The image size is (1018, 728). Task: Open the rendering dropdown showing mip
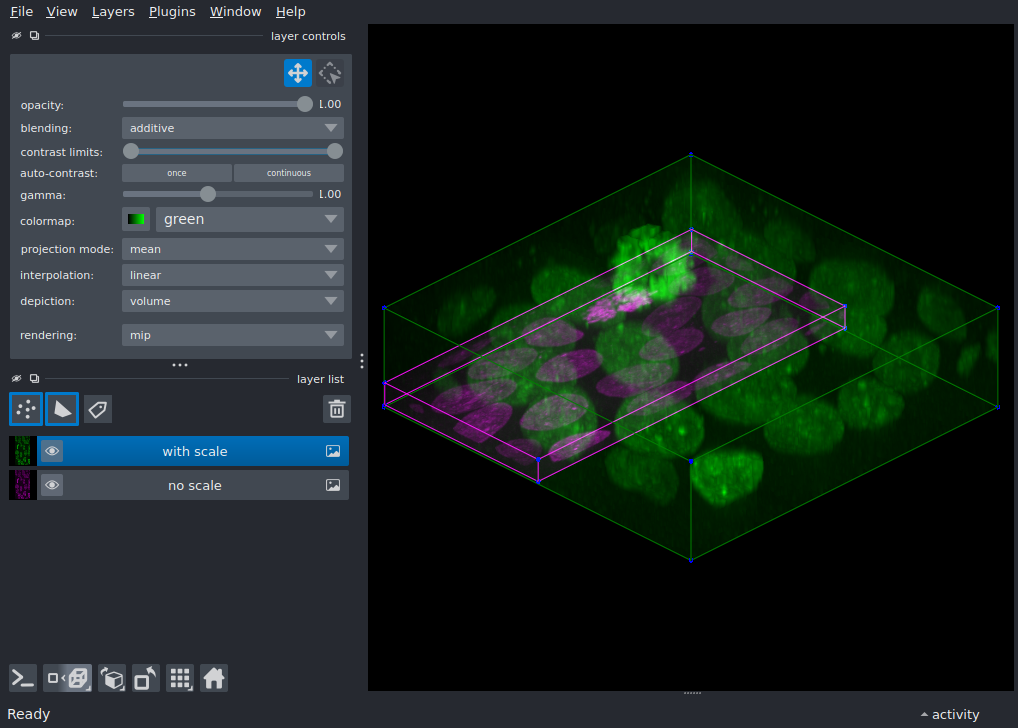point(232,335)
